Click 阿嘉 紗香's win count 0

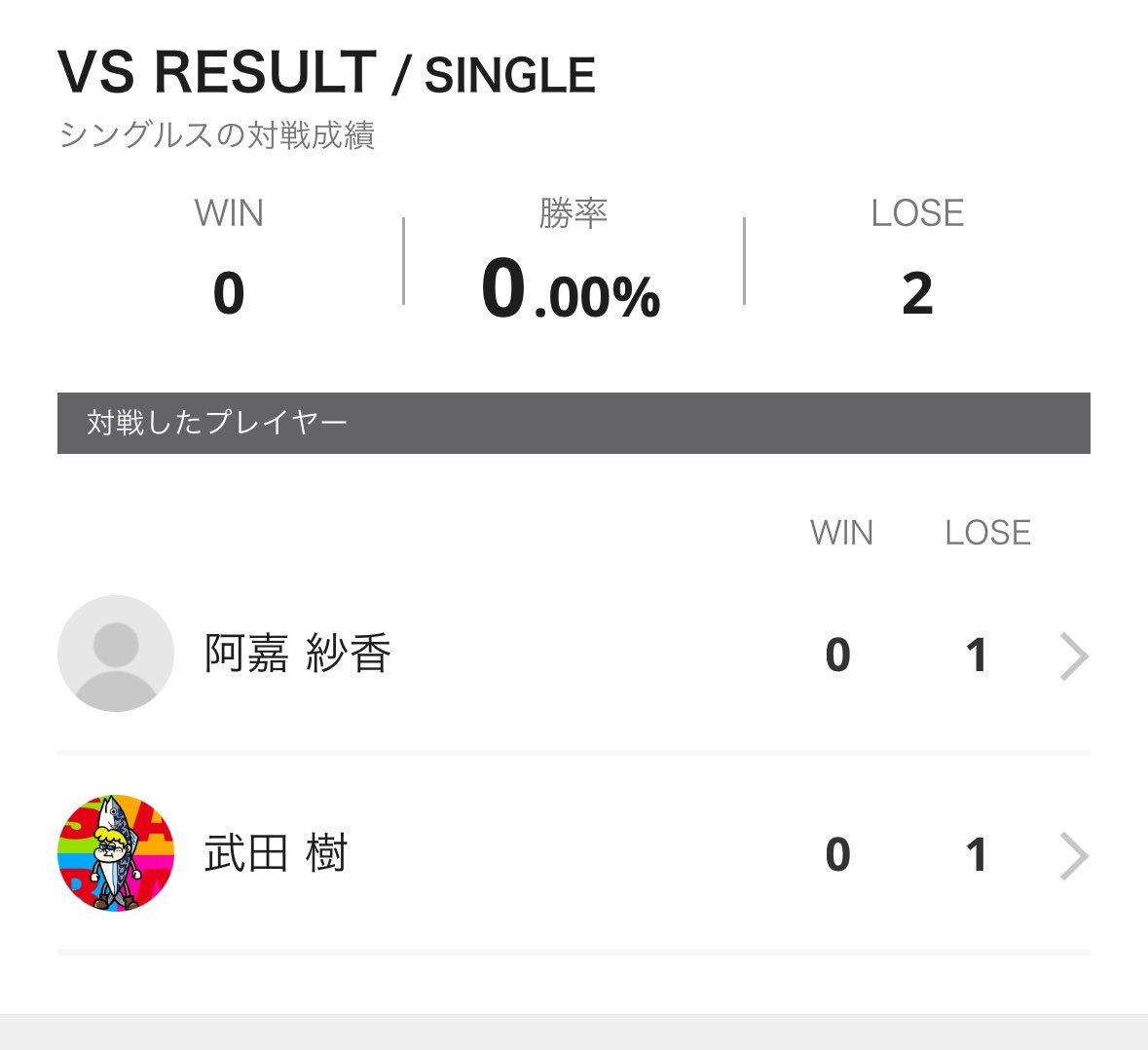point(837,655)
